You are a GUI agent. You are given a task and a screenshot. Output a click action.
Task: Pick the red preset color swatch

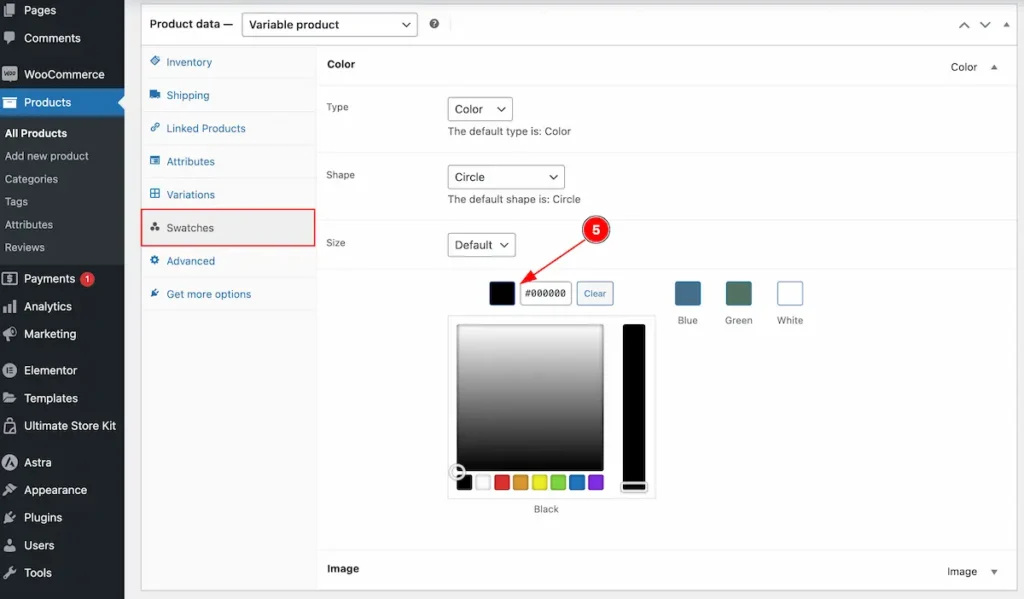pyautogui.click(x=502, y=483)
